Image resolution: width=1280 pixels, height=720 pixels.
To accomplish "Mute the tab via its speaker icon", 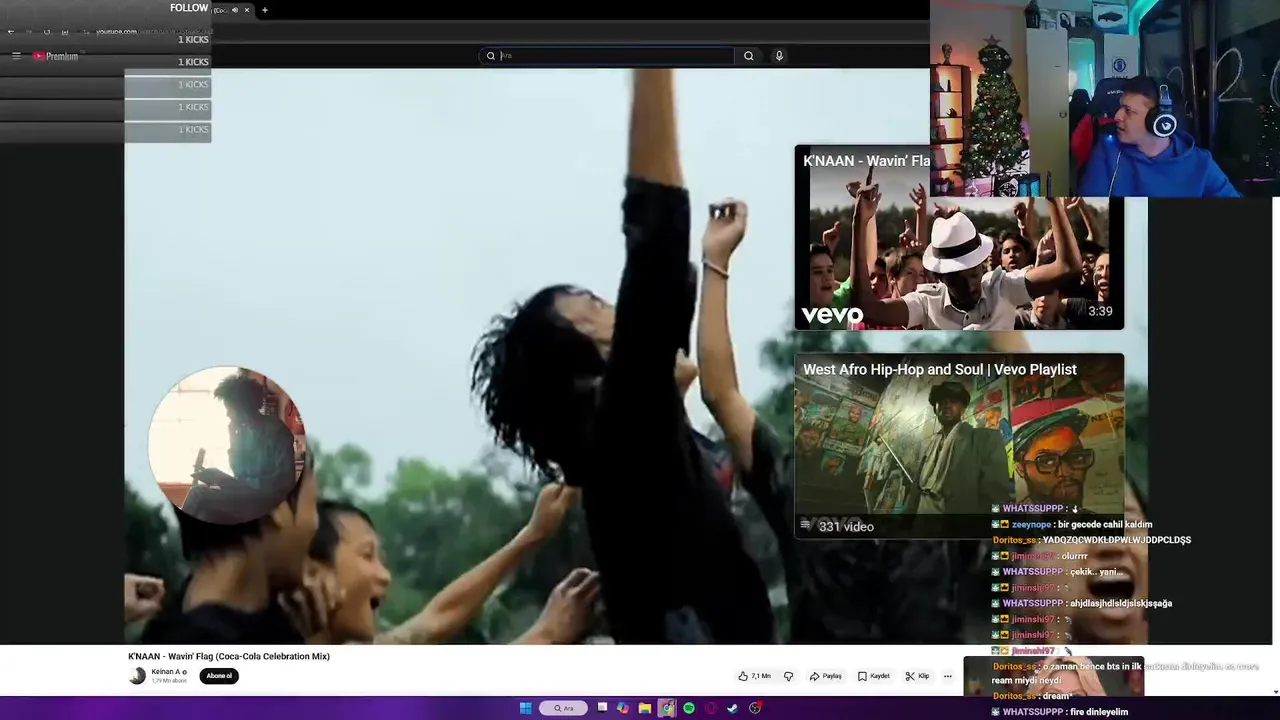I will [235, 10].
